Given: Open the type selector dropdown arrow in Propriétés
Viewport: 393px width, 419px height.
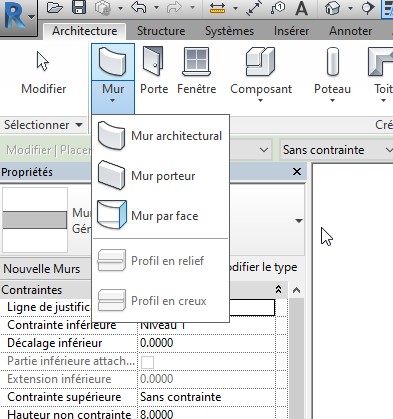Looking at the screenshot, I should click(299, 221).
